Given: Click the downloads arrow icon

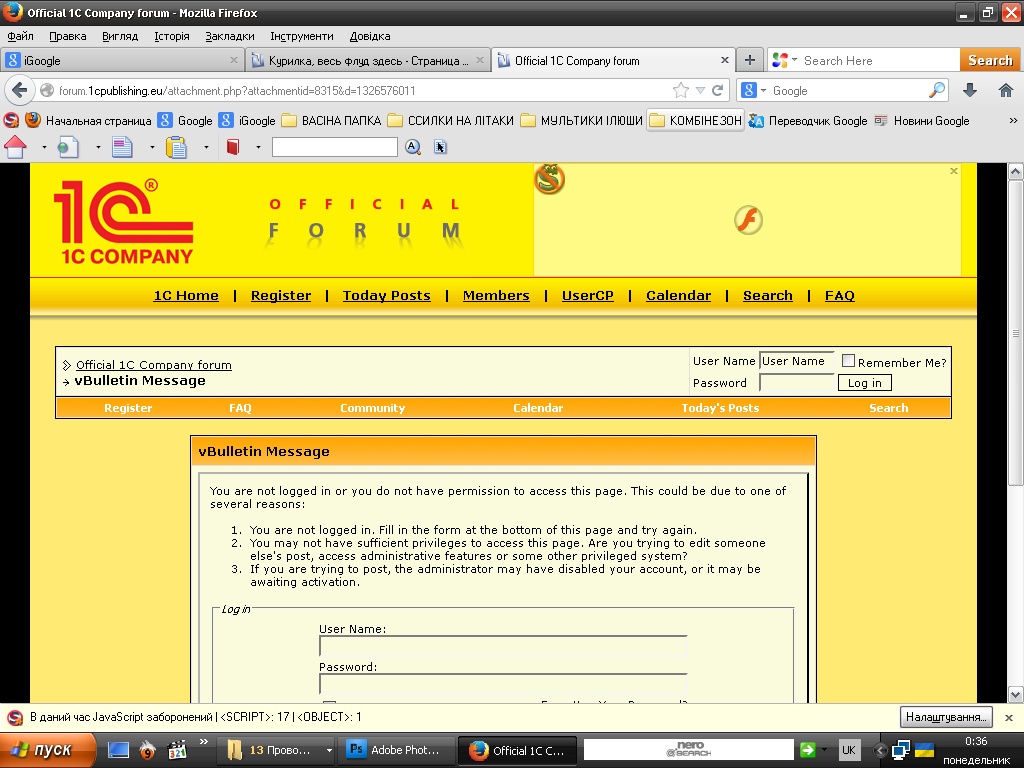Looking at the screenshot, I should click(970, 90).
